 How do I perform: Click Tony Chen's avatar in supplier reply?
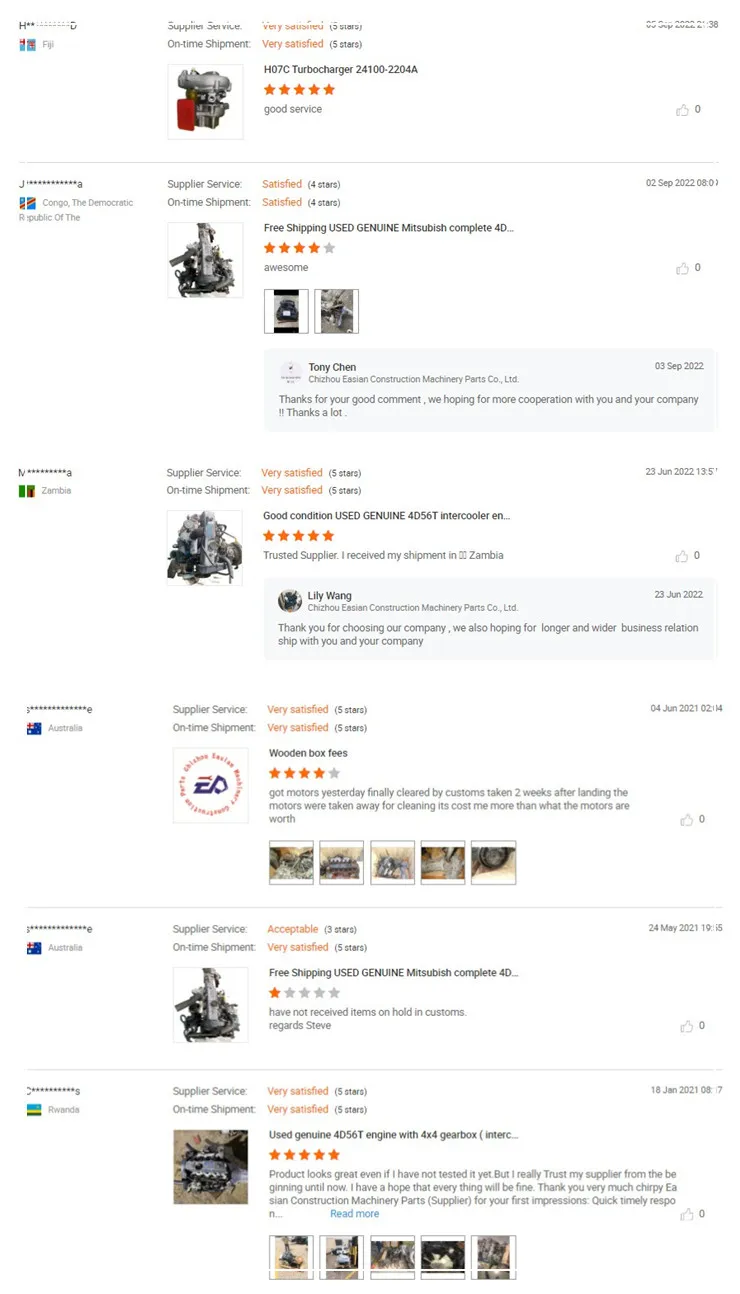pyautogui.click(x=291, y=373)
